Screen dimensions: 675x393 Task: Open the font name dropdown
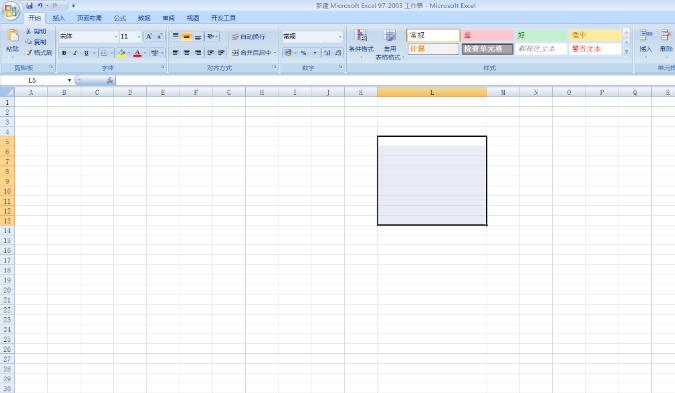pyautogui.click(x=115, y=37)
